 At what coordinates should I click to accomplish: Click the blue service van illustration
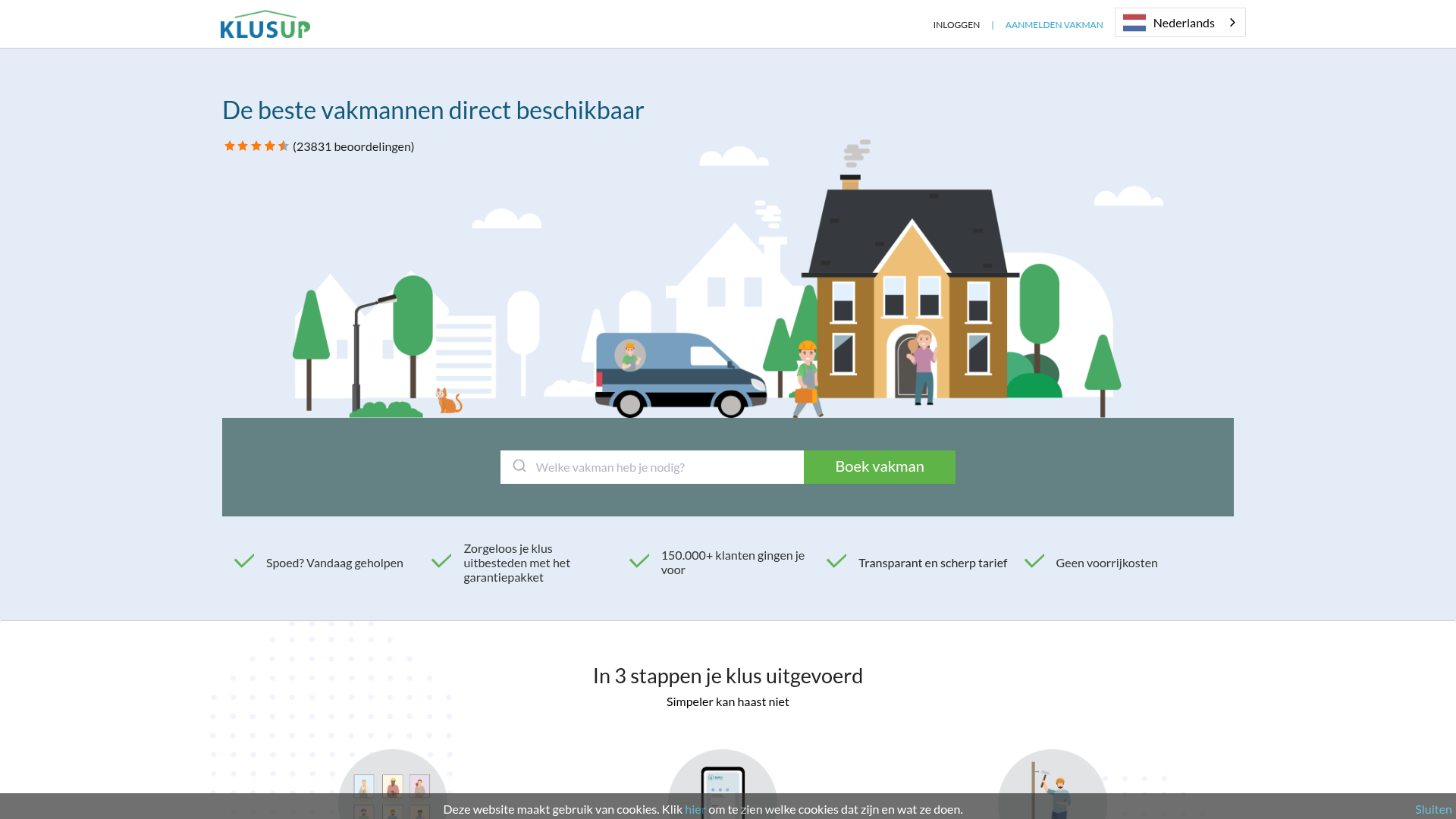click(681, 375)
